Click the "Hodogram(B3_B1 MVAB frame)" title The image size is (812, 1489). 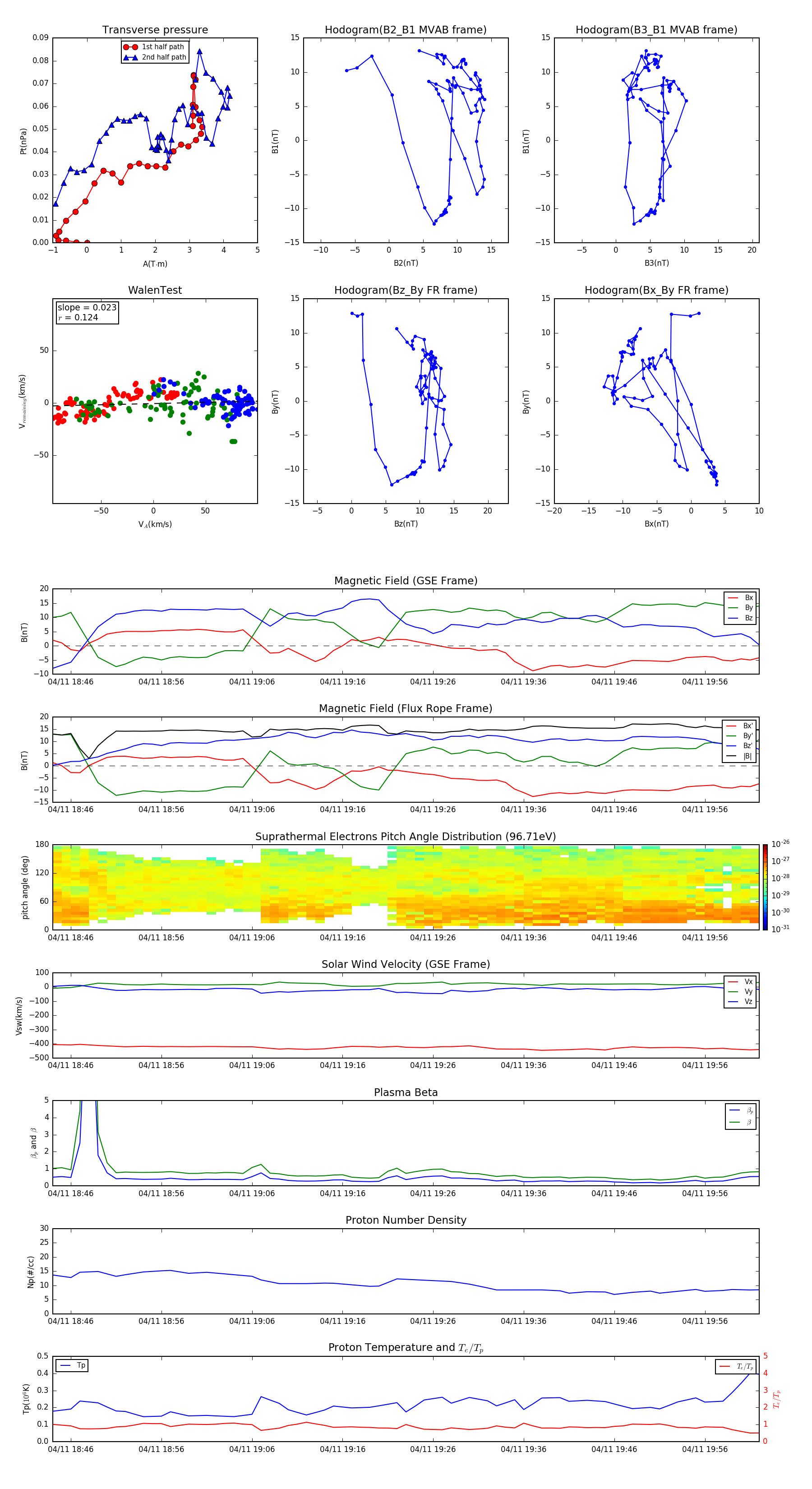(656, 29)
